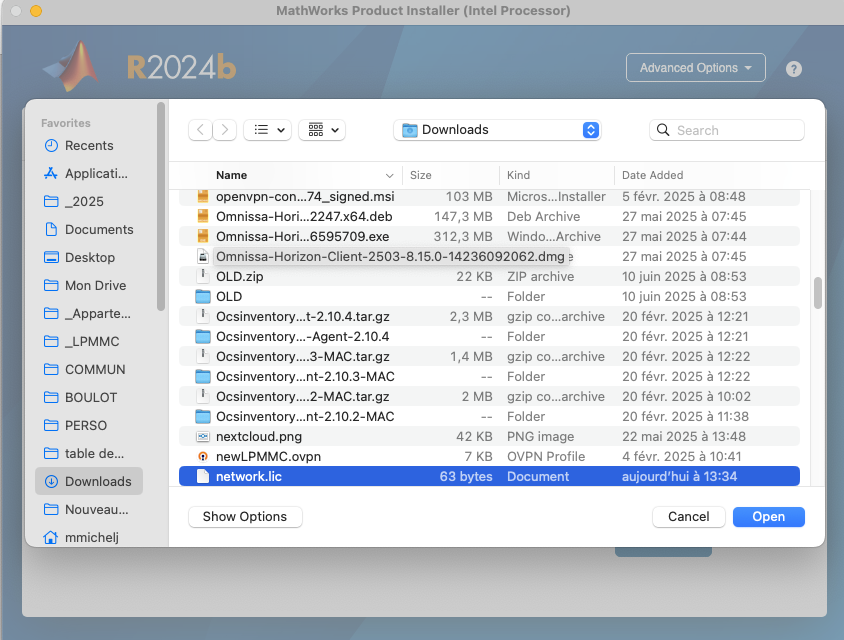The image size is (844, 640).
Task: Open the mmichelj home folder
Action: click(x=89, y=537)
